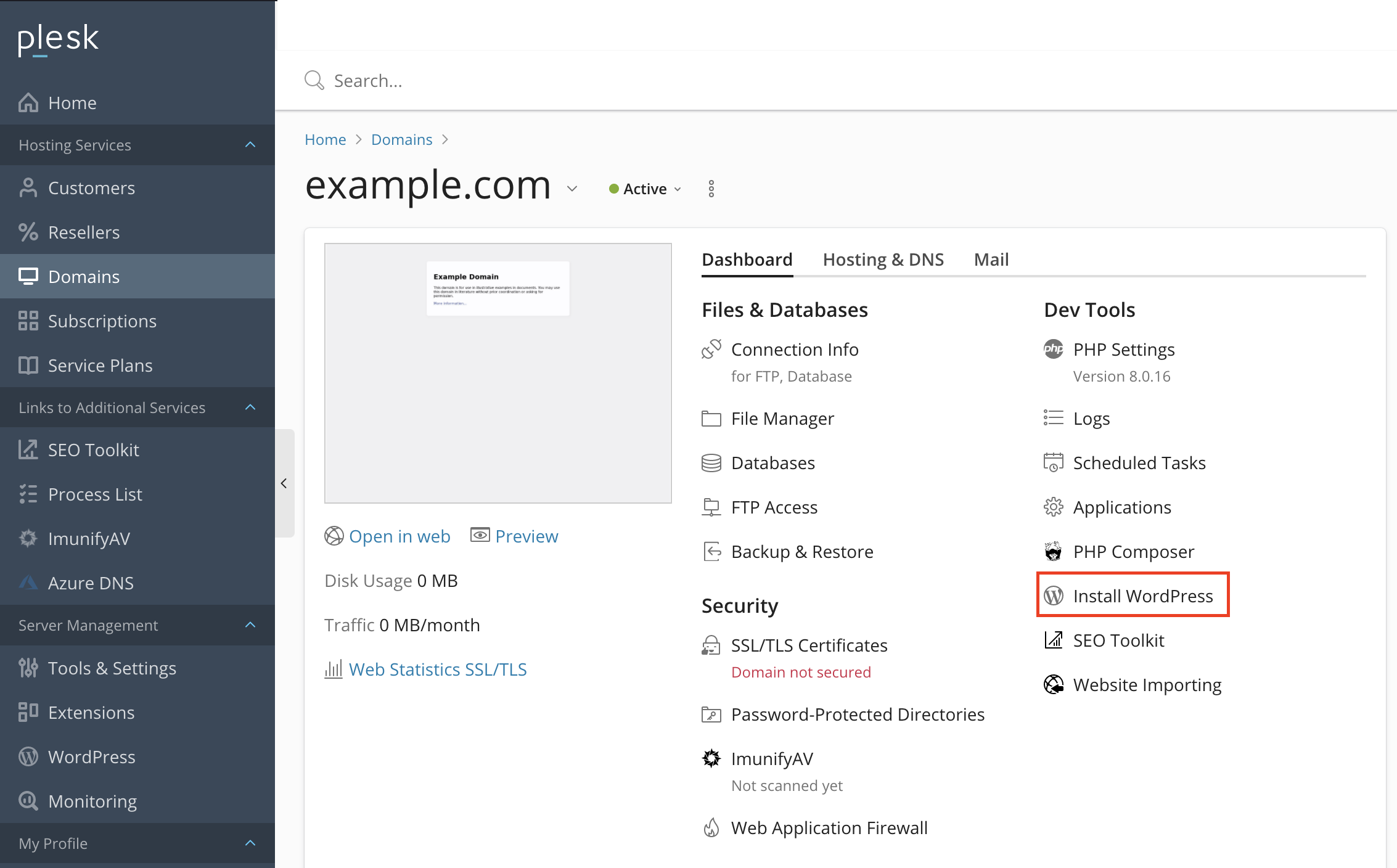Click the Open in web link
Screen dimensions: 1397x868
[399, 536]
